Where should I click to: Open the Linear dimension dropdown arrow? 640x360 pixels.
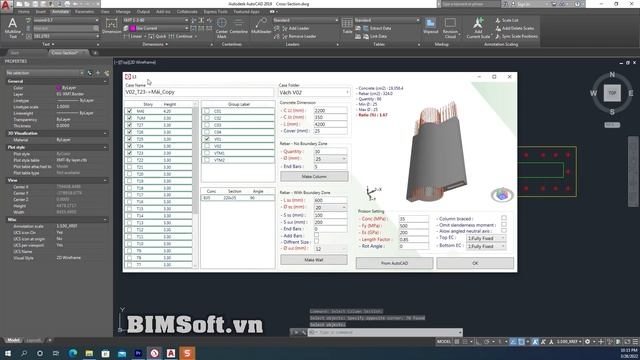[144, 36]
